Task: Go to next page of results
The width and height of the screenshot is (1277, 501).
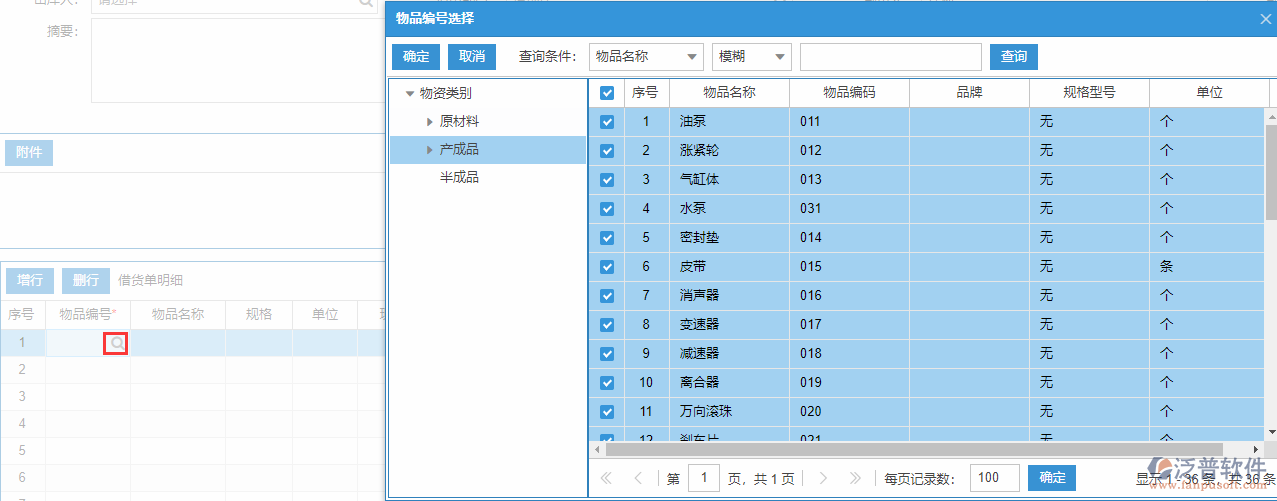Action: [822, 479]
